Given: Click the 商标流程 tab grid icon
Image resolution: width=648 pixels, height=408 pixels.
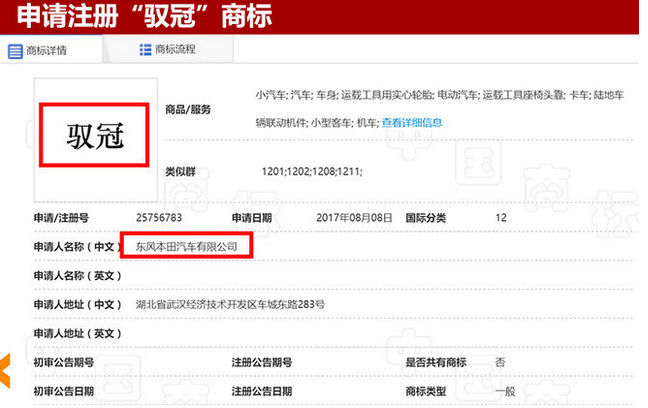Looking at the screenshot, I should point(146,49).
